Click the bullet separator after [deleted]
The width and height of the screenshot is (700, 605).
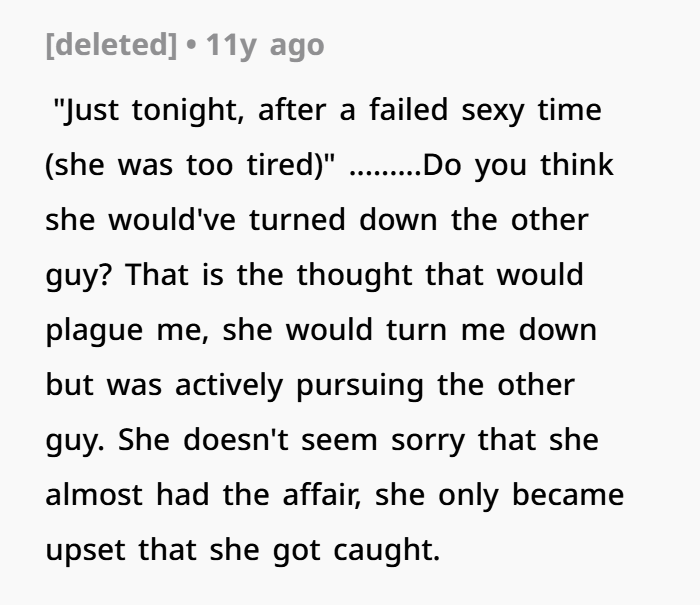pyautogui.click(x=191, y=46)
